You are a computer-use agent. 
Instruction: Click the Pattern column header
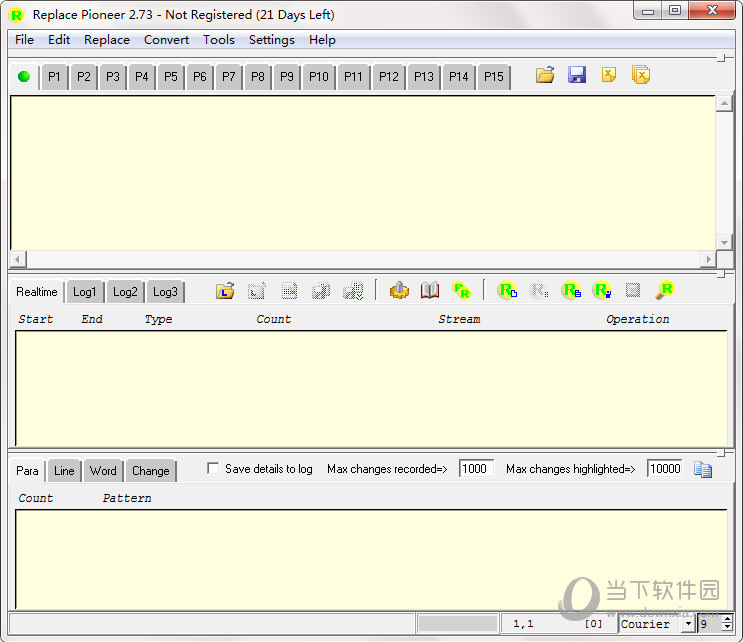(x=127, y=498)
